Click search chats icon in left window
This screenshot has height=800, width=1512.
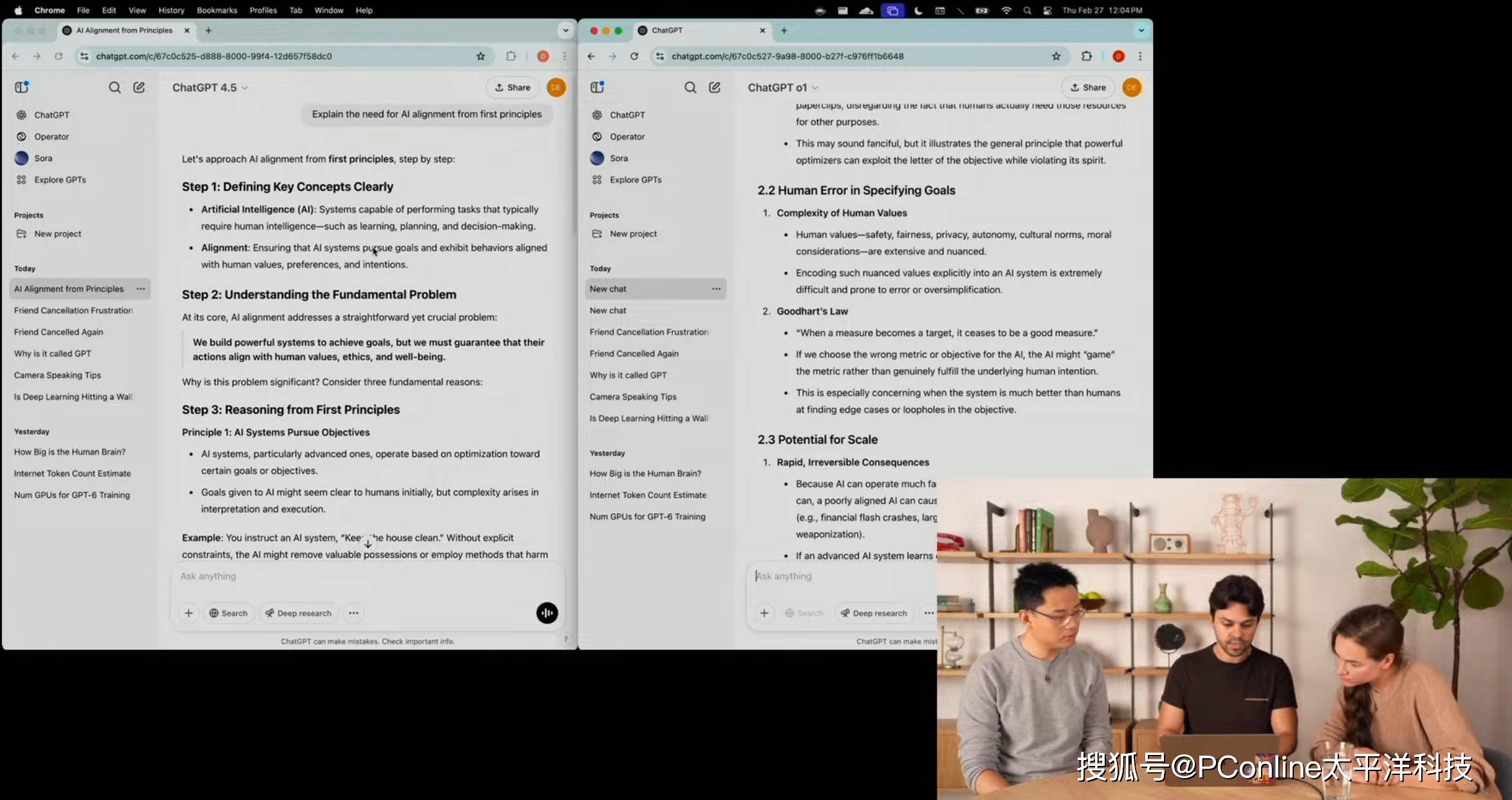[115, 87]
